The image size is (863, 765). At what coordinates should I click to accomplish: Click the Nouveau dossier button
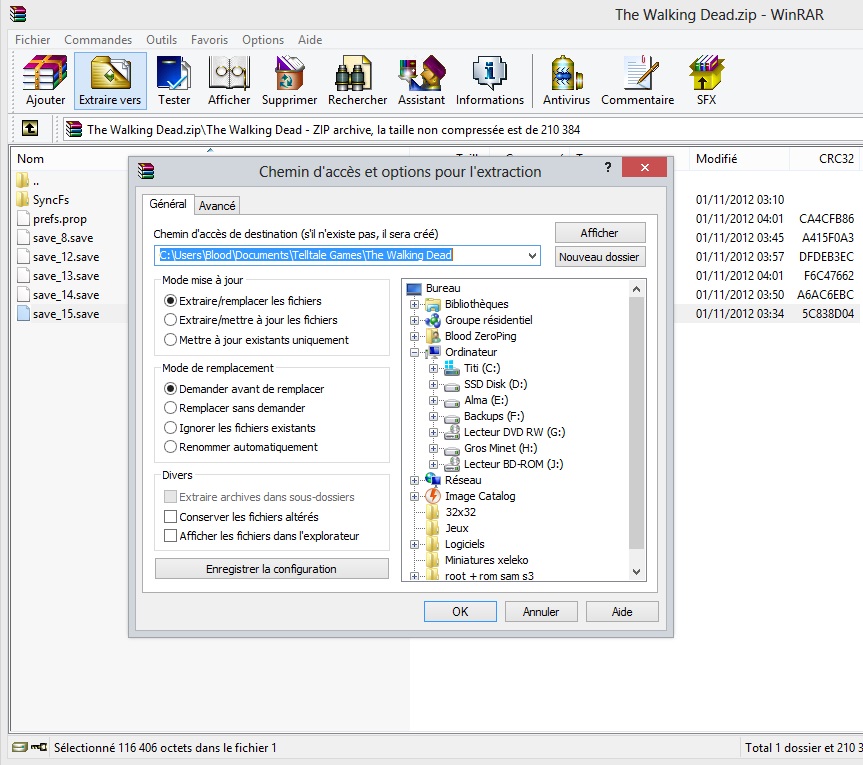[x=599, y=256]
